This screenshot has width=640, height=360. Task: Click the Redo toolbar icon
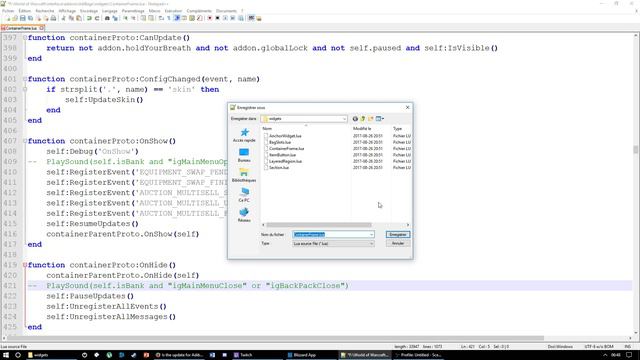pos(97,18)
